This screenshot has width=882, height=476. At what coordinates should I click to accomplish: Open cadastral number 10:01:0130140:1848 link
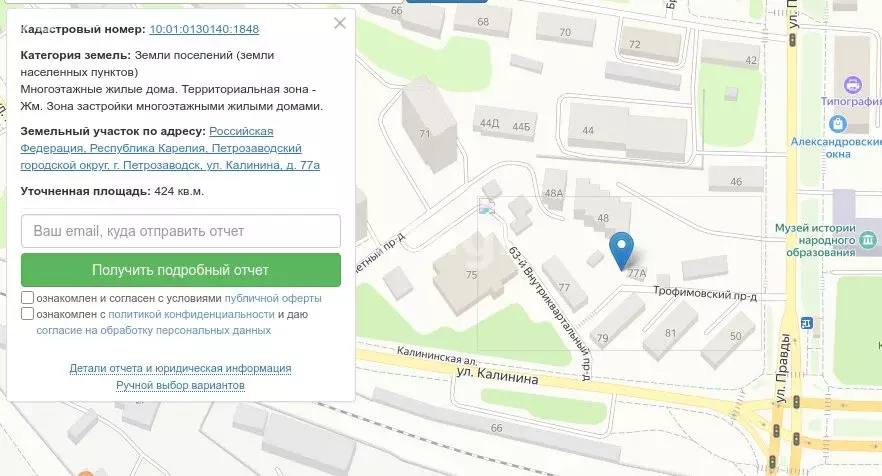204,29
